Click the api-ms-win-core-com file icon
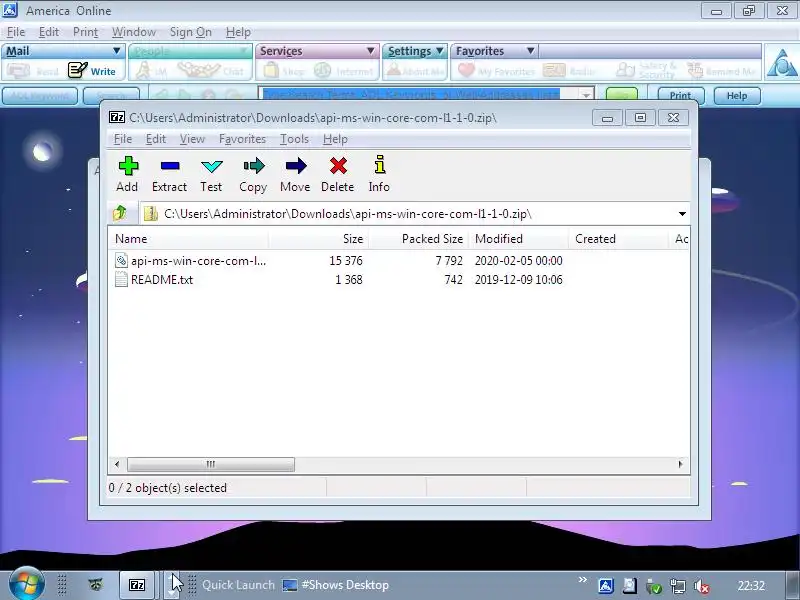 point(121,261)
